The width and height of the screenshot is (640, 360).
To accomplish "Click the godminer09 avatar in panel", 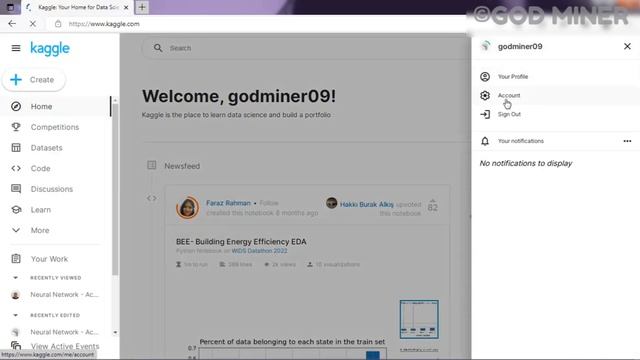I will click(x=485, y=46).
